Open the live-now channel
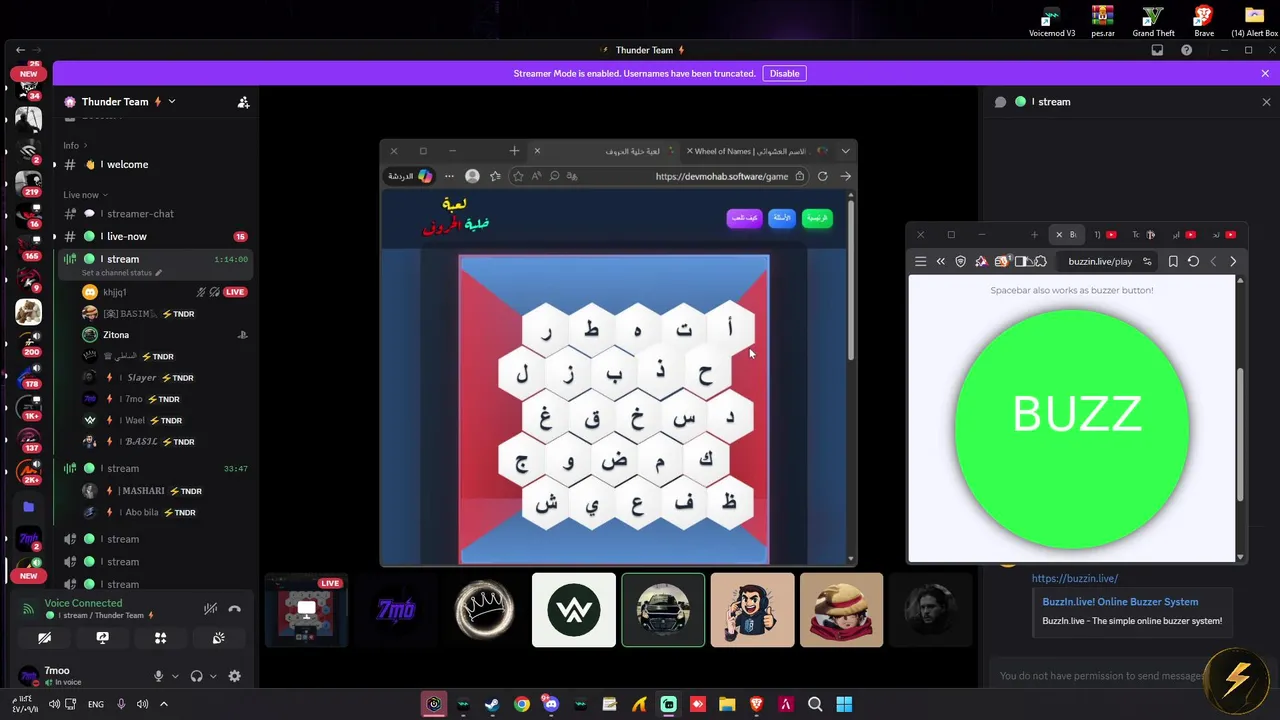 (x=155, y=236)
